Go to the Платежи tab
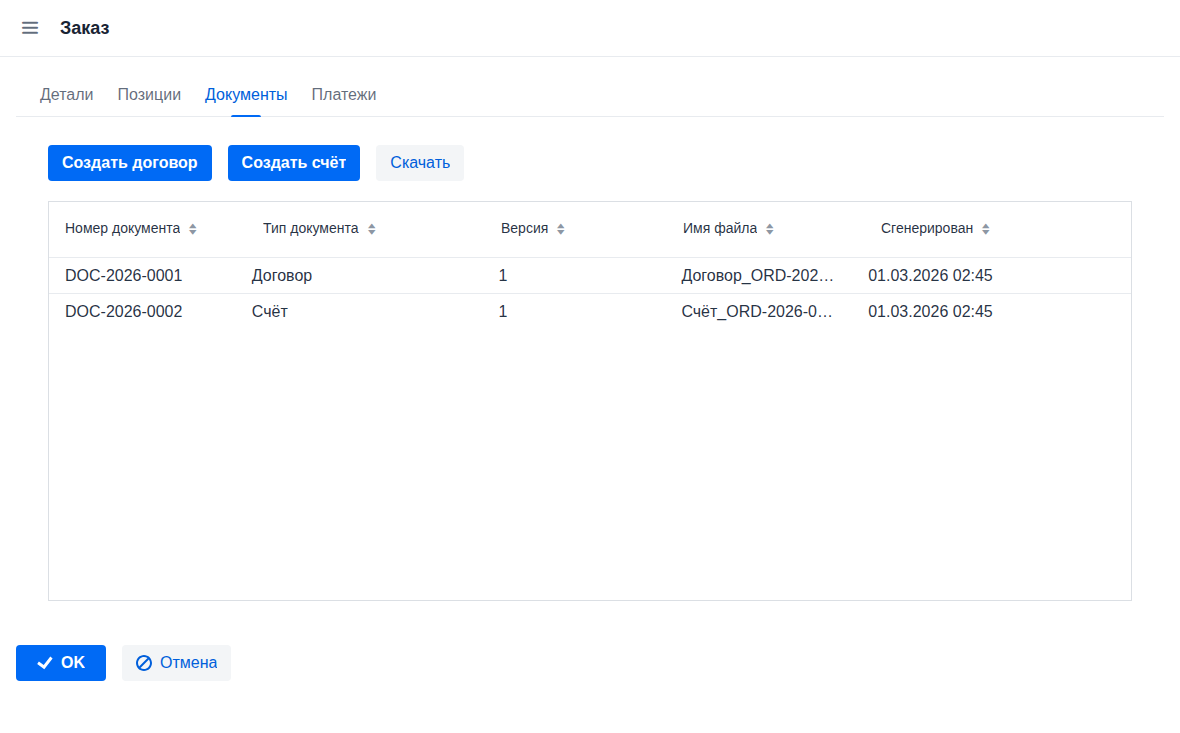This screenshot has width=1180, height=733. pos(343,95)
